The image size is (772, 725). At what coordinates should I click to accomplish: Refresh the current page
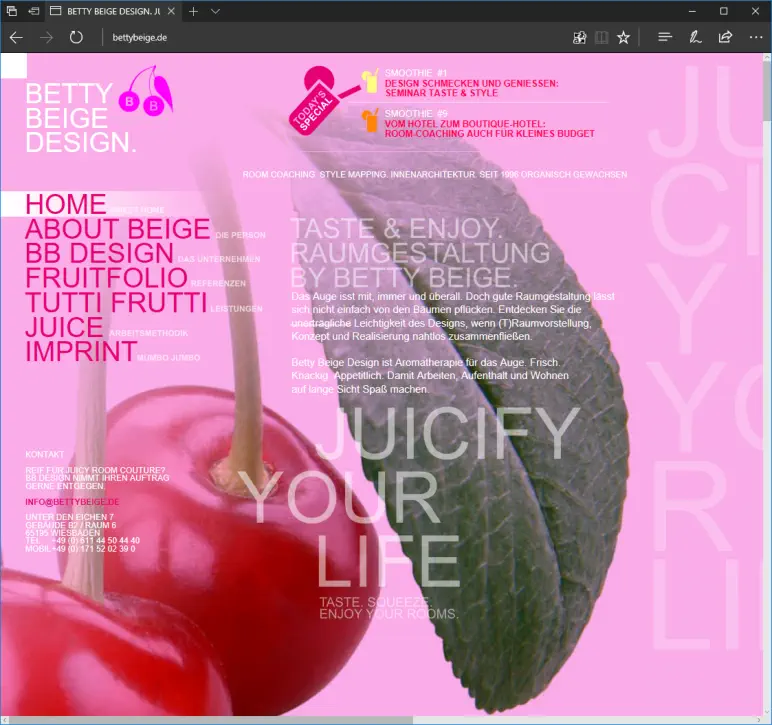click(76, 37)
